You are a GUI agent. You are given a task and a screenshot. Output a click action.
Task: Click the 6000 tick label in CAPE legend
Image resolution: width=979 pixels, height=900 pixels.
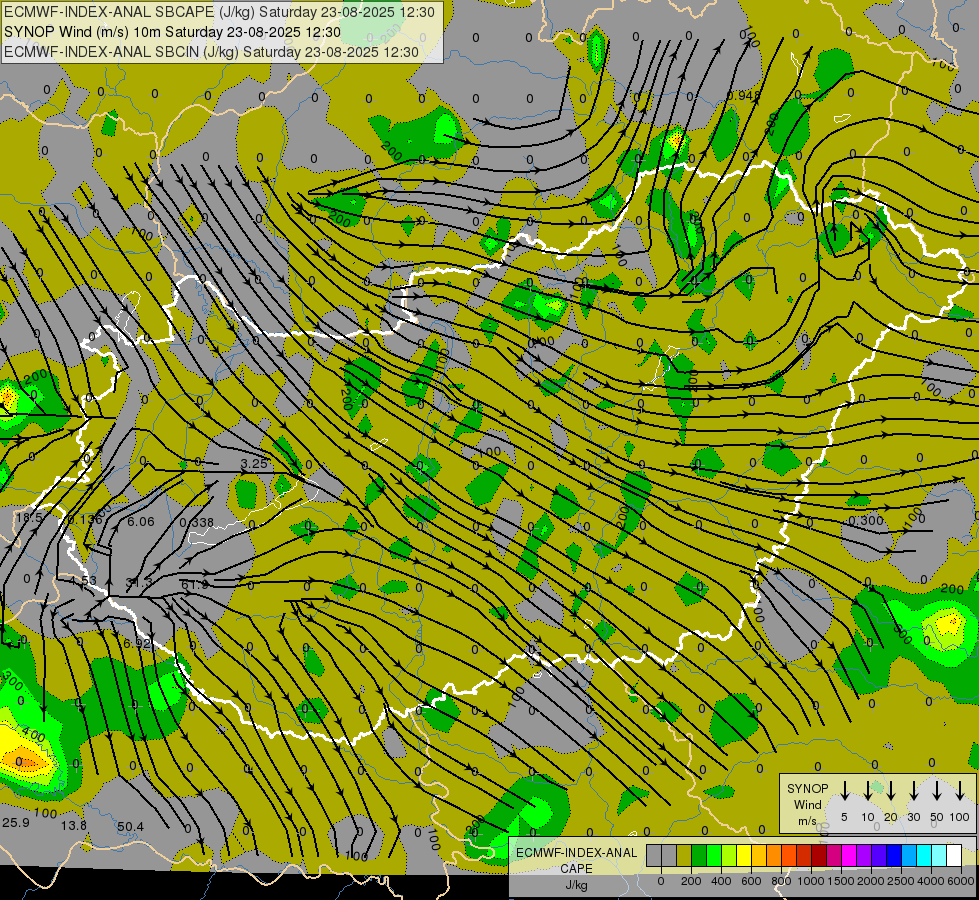point(961,881)
